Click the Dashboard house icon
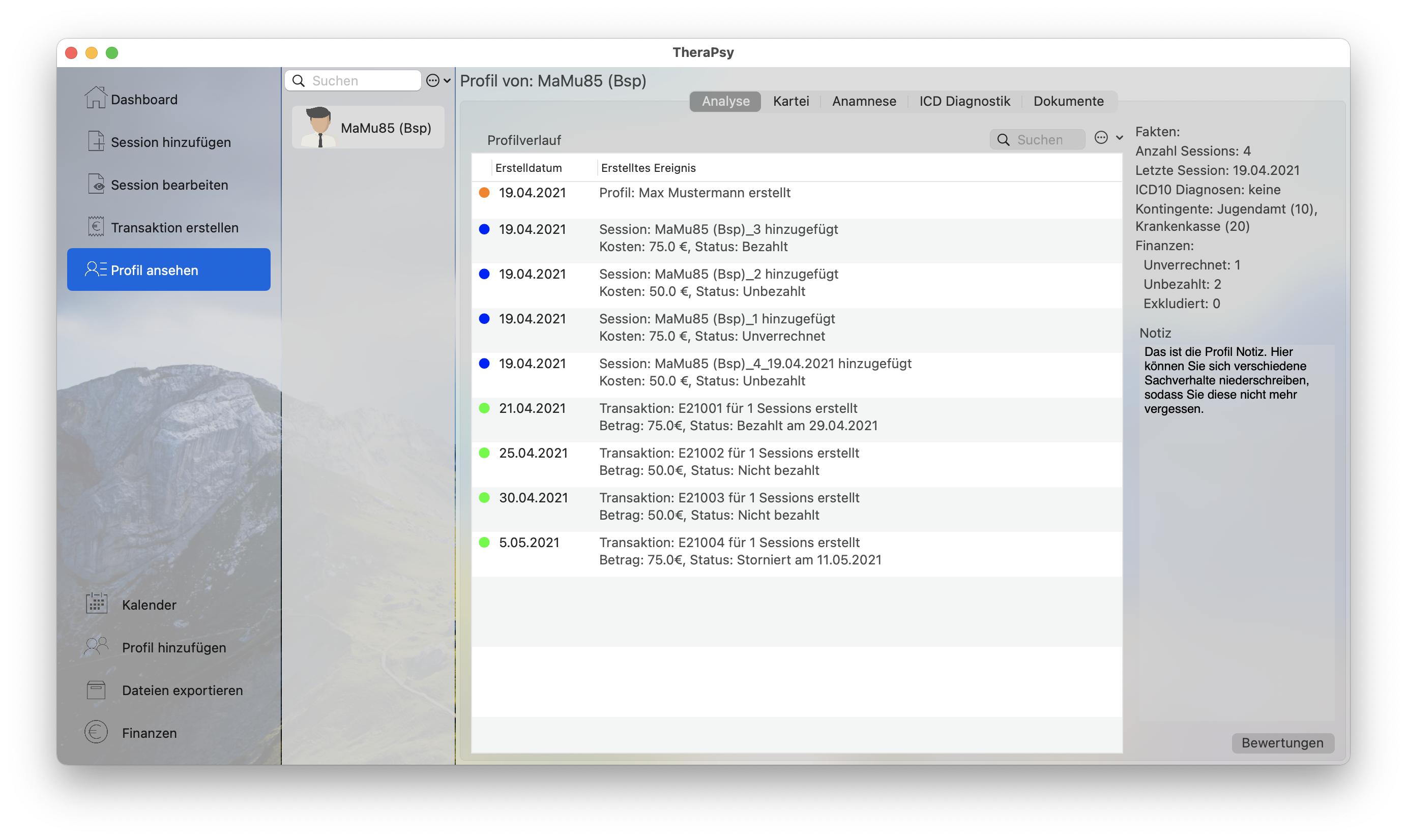 pos(95,97)
